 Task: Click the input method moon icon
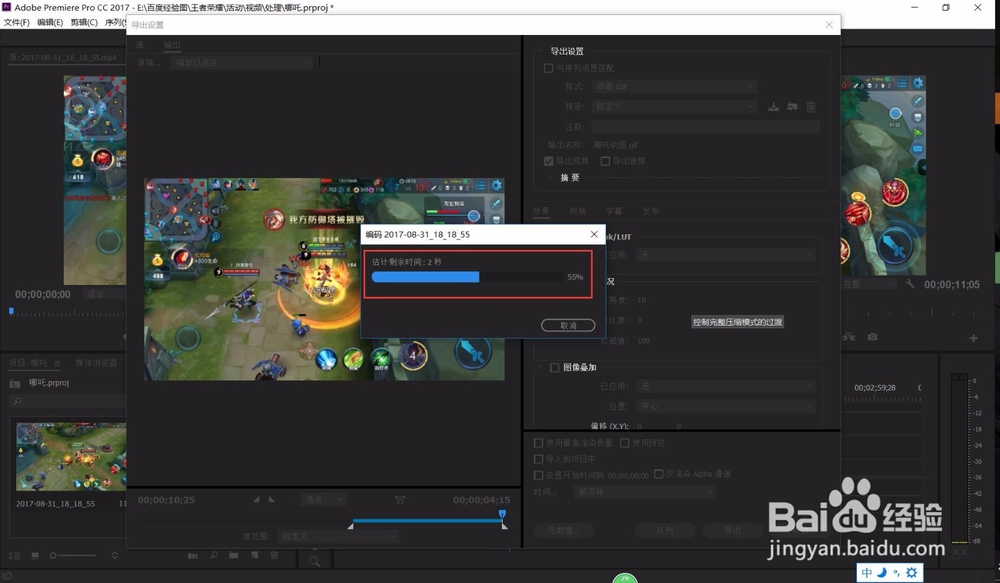pos(882,572)
